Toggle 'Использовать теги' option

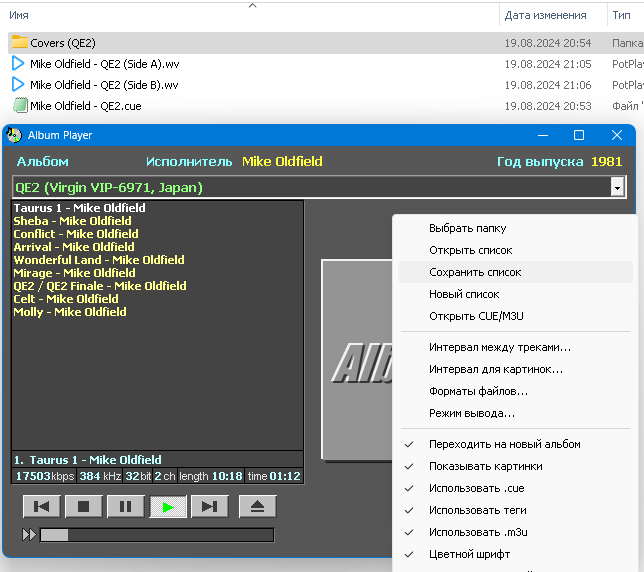[515, 510]
